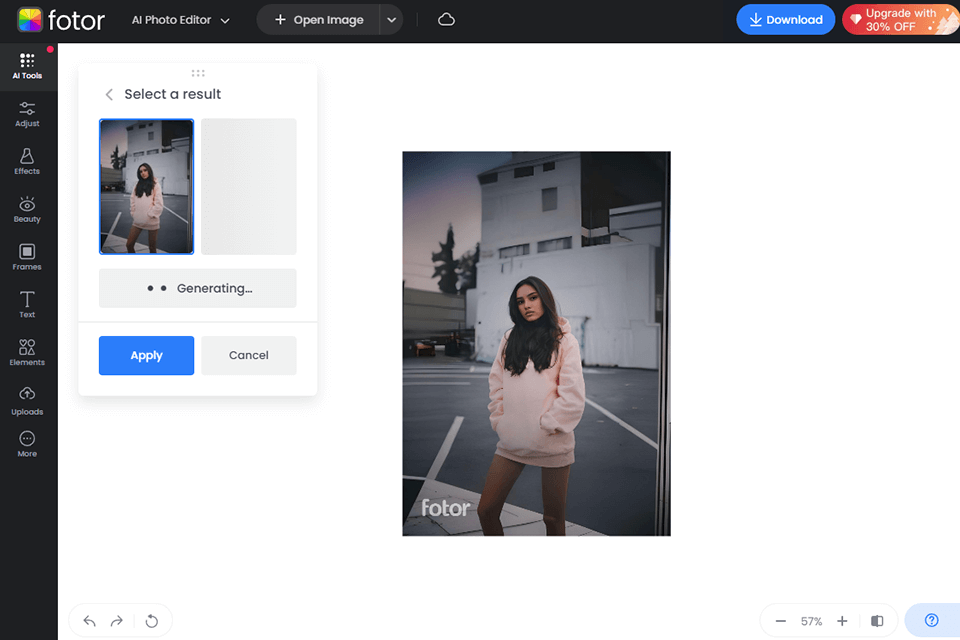Apply the selected result

coord(146,355)
